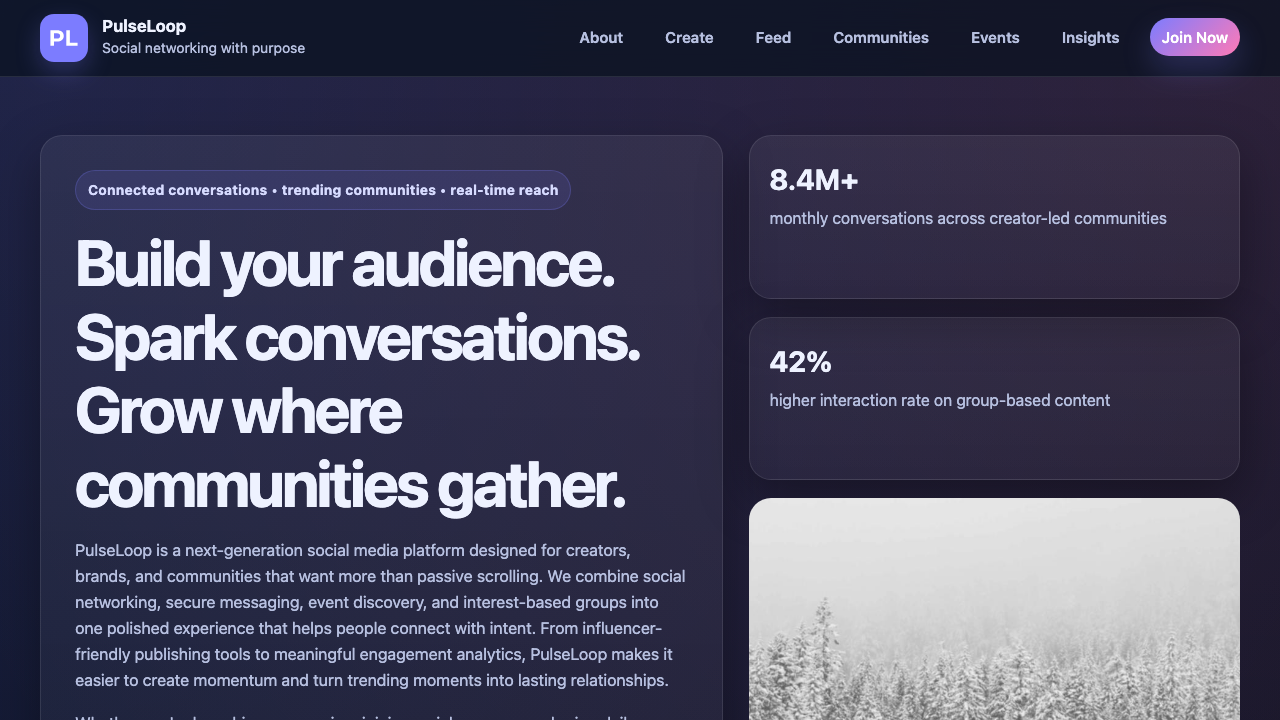The width and height of the screenshot is (1280, 720).
Task: Open the Feed nav item
Action: point(773,38)
